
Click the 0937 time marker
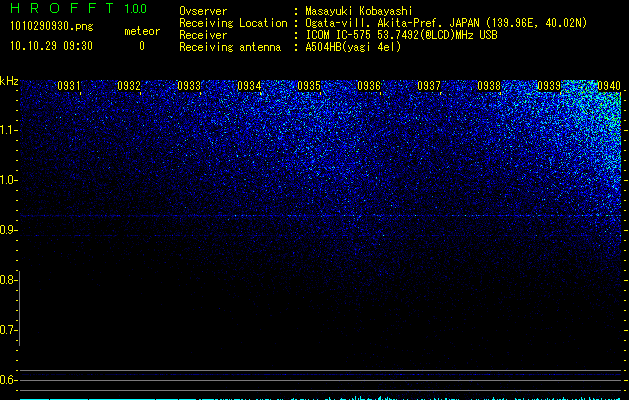[x=429, y=86]
